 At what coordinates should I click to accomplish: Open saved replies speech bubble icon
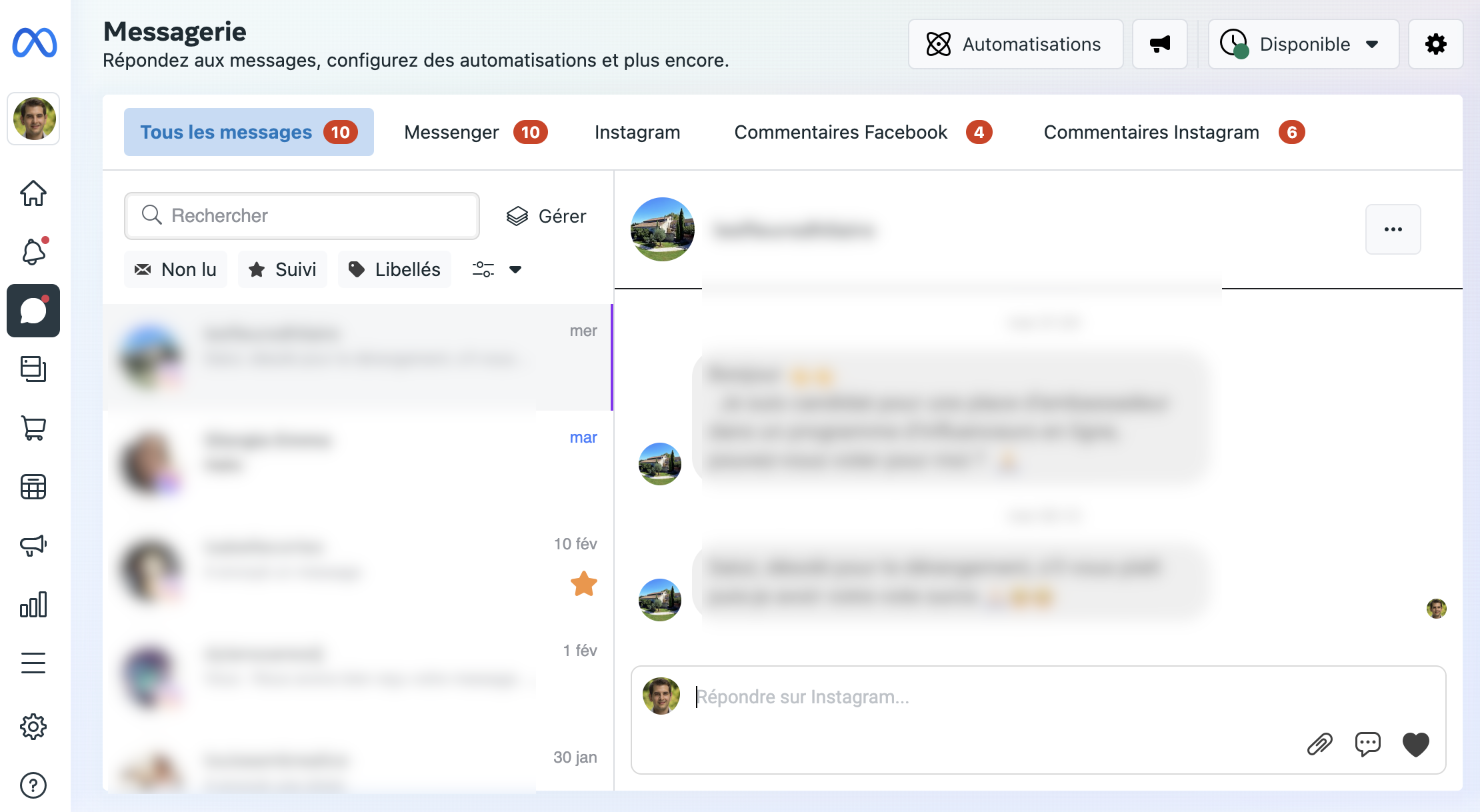[1367, 744]
